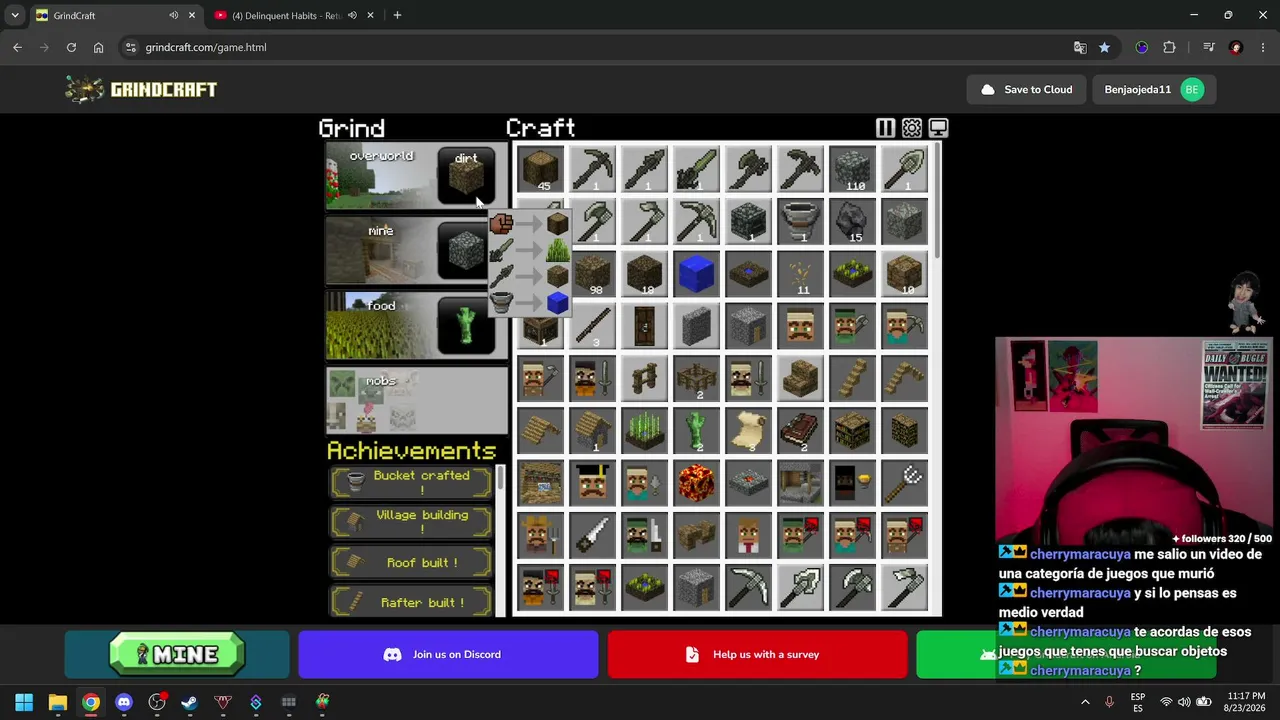Select the blue water block in craft grid
1280x720 pixels.
pyautogui.click(x=697, y=273)
